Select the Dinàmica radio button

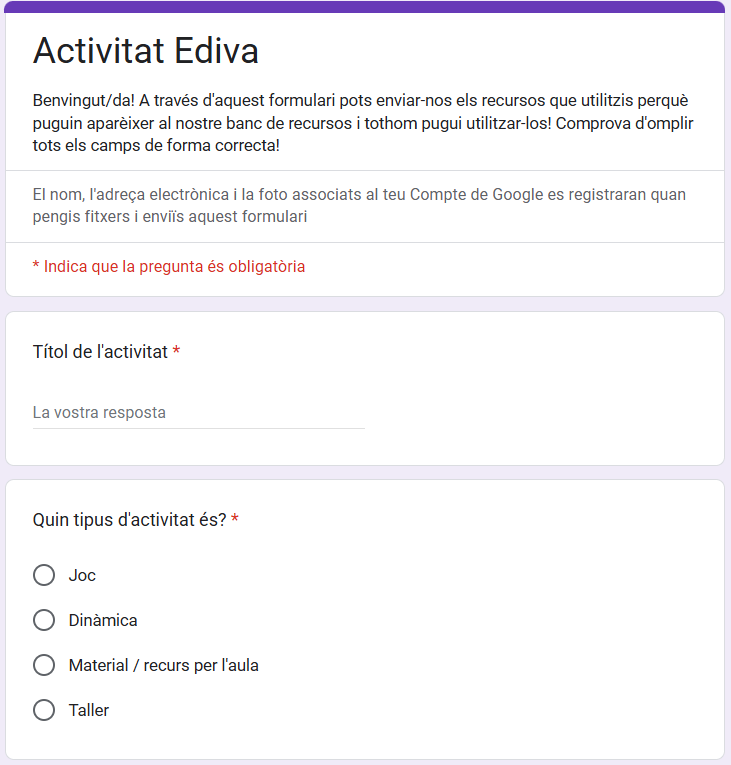tap(44, 620)
